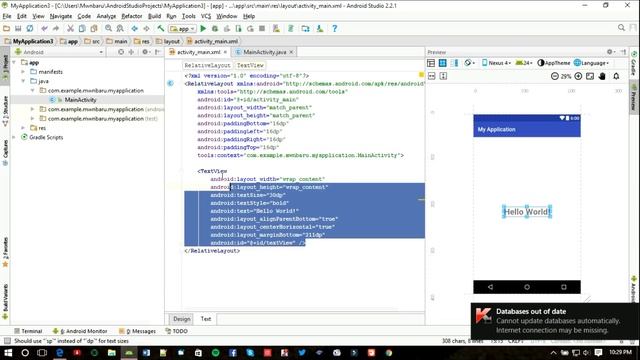Image resolution: width=640 pixels, height=360 pixels.
Task: Select the Text tab below the editor
Action: (206, 319)
